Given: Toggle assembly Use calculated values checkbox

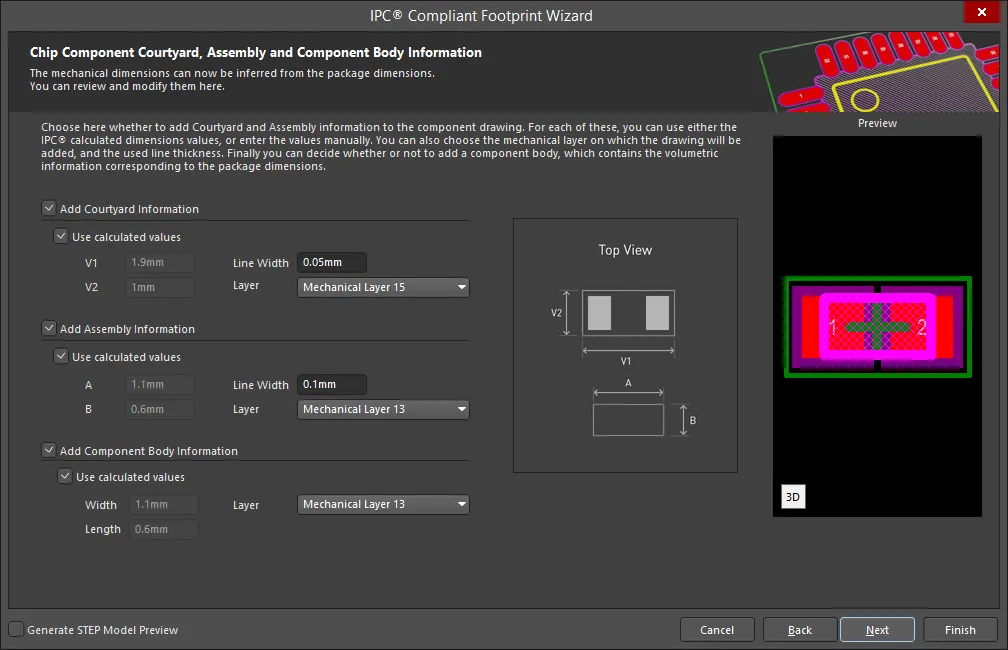Looking at the screenshot, I should (x=60, y=356).
